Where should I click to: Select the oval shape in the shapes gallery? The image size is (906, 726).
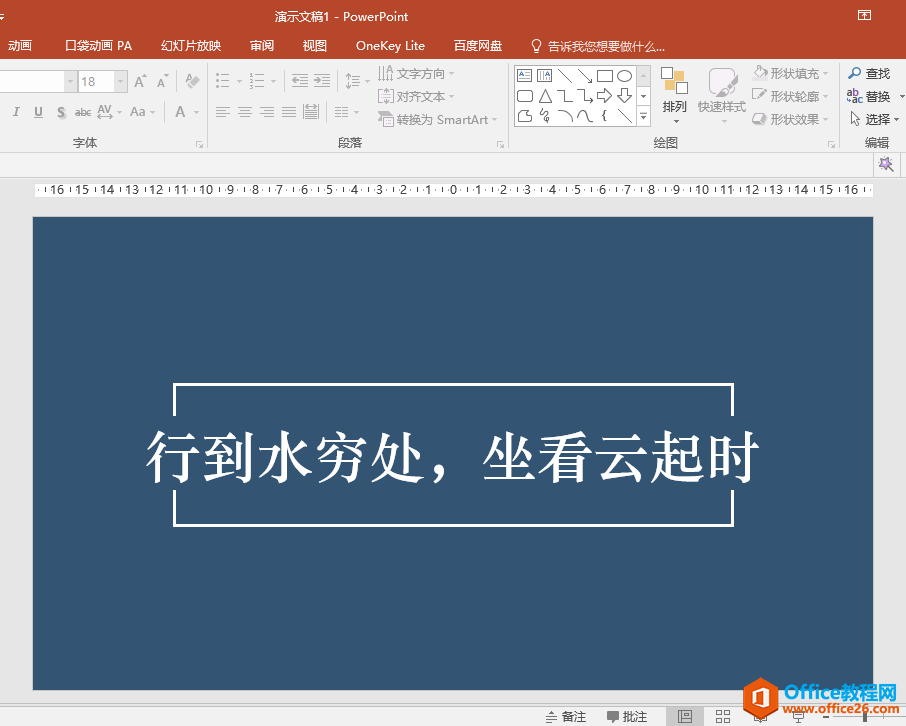pyautogui.click(x=624, y=75)
